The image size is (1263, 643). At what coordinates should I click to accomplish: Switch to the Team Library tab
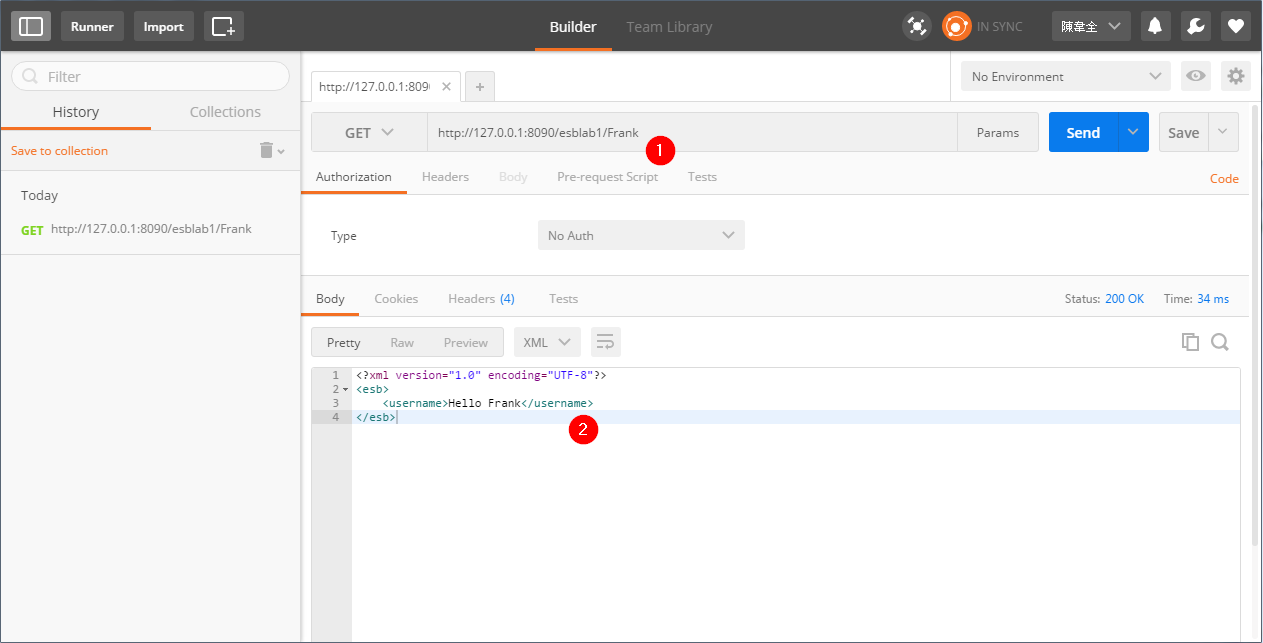[669, 27]
